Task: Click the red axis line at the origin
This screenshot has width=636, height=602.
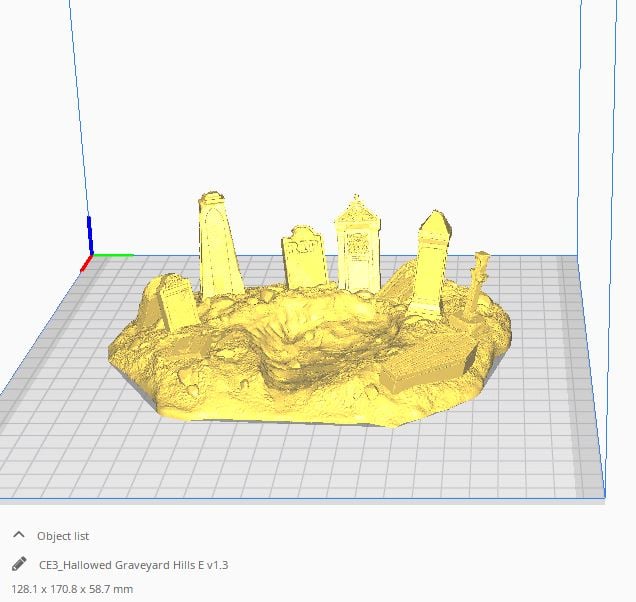Action: (85, 265)
